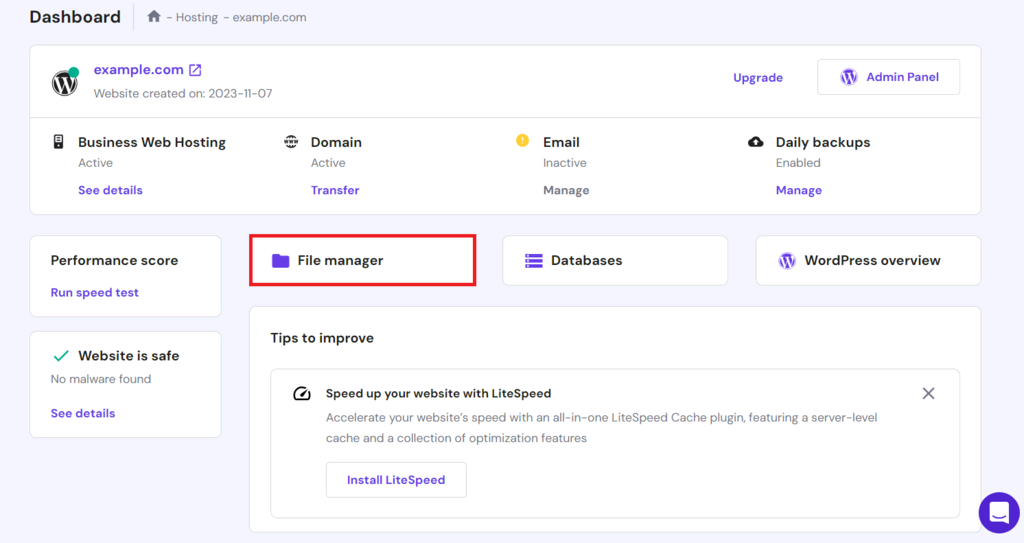Open the WordPress Admin Panel
Screen dimensions: 1024x543
tap(888, 77)
